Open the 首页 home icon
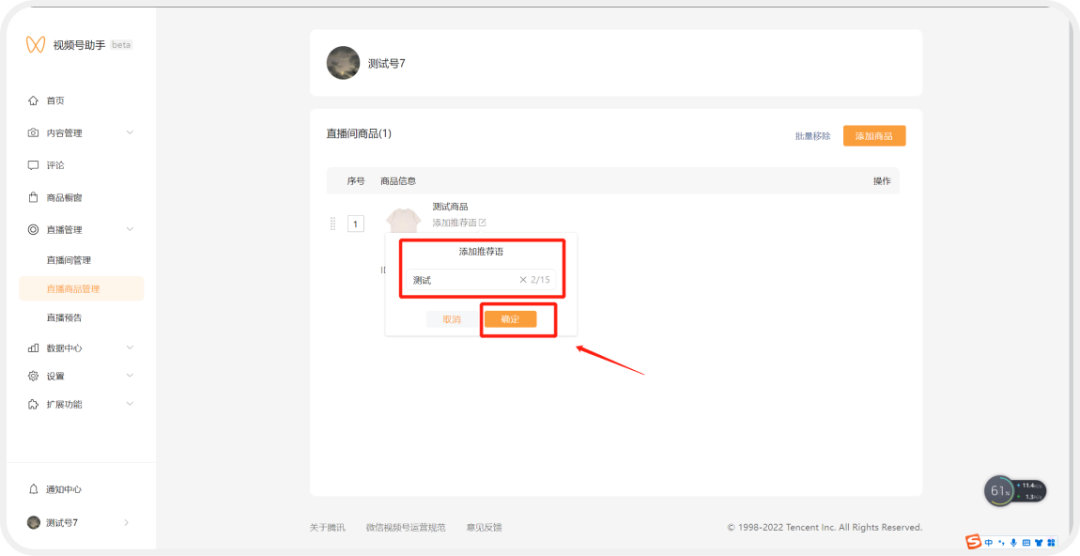This screenshot has height=556, width=1080. coord(32,101)
